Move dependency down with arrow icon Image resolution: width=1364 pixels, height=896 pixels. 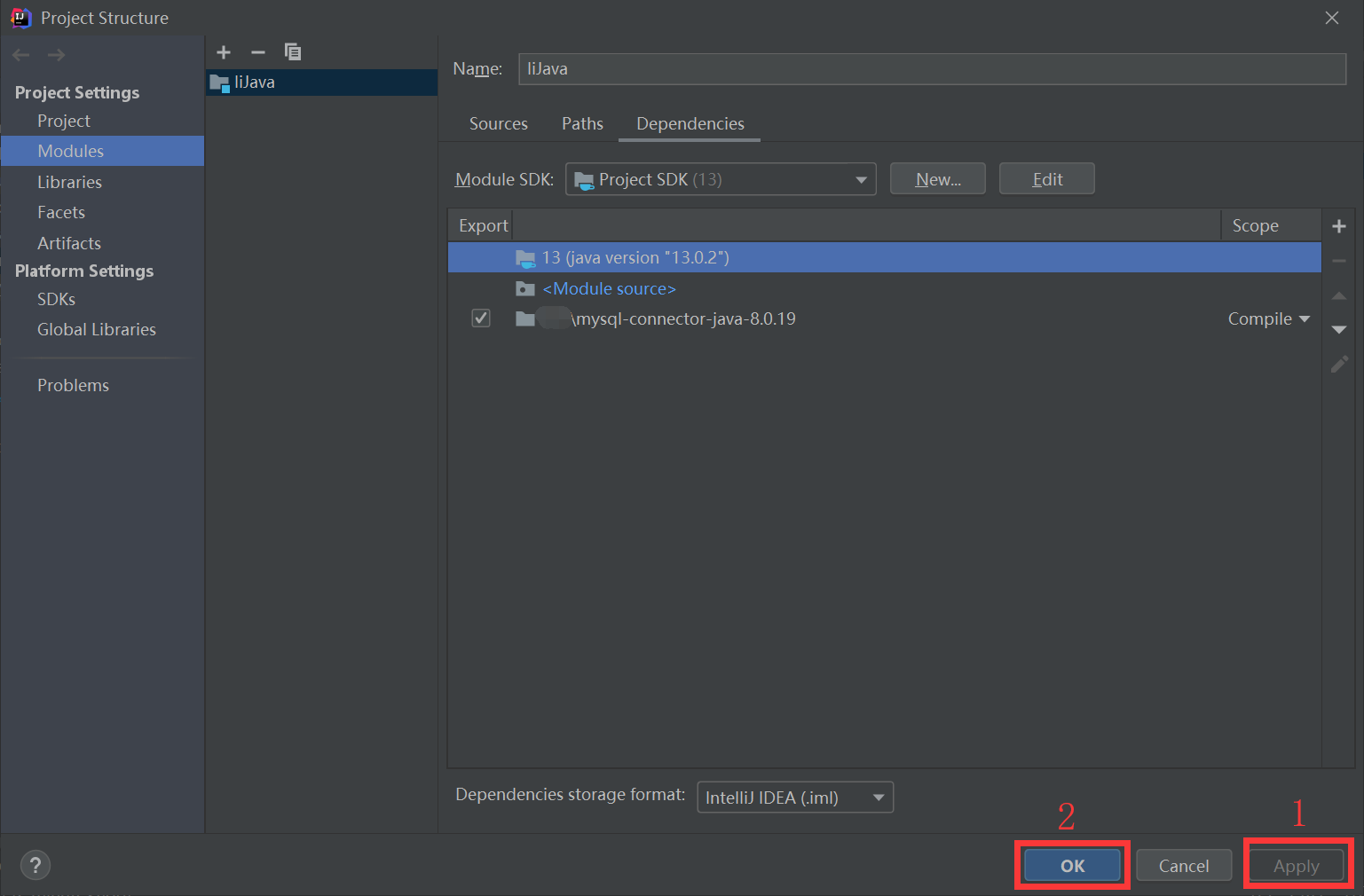click(x=1339, y=329)
